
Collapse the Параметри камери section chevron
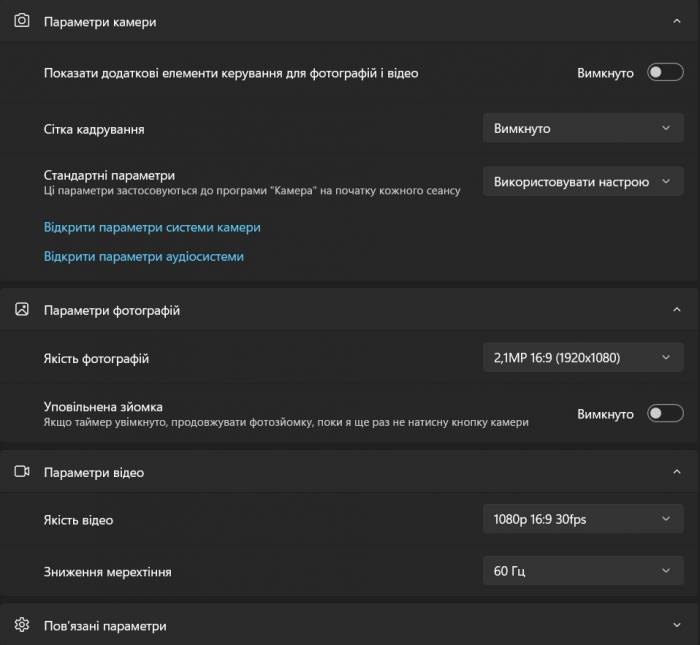tap(677, 21)
